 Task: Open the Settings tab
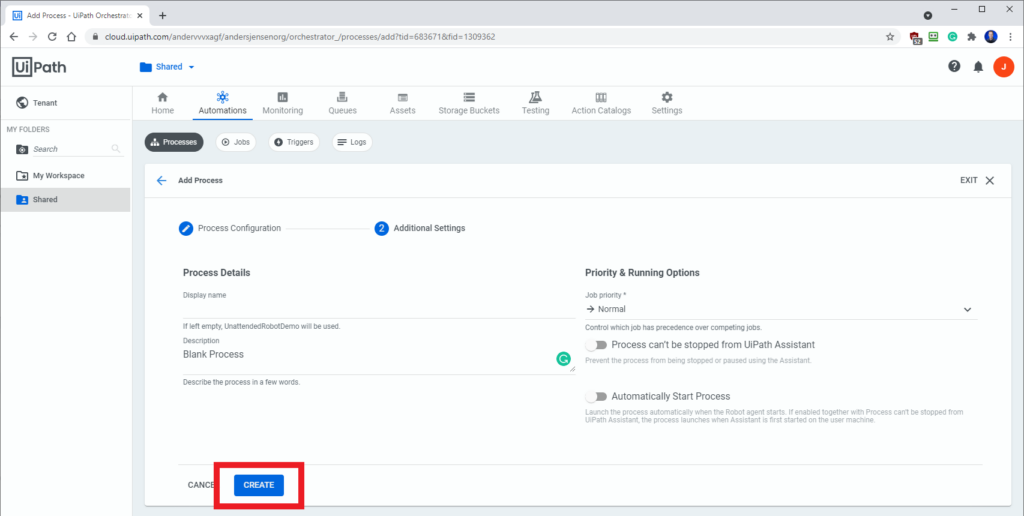(x=667, y=103)
